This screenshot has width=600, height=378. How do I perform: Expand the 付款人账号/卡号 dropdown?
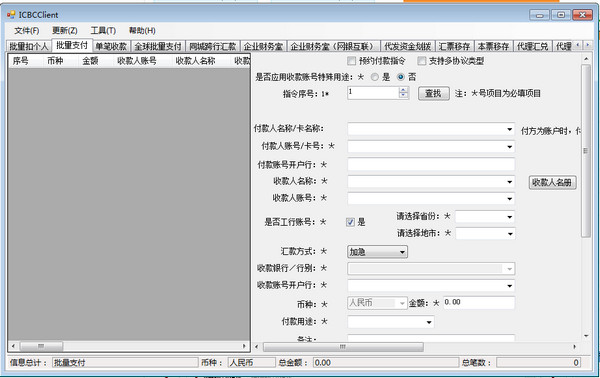click(x=509, y=147)
